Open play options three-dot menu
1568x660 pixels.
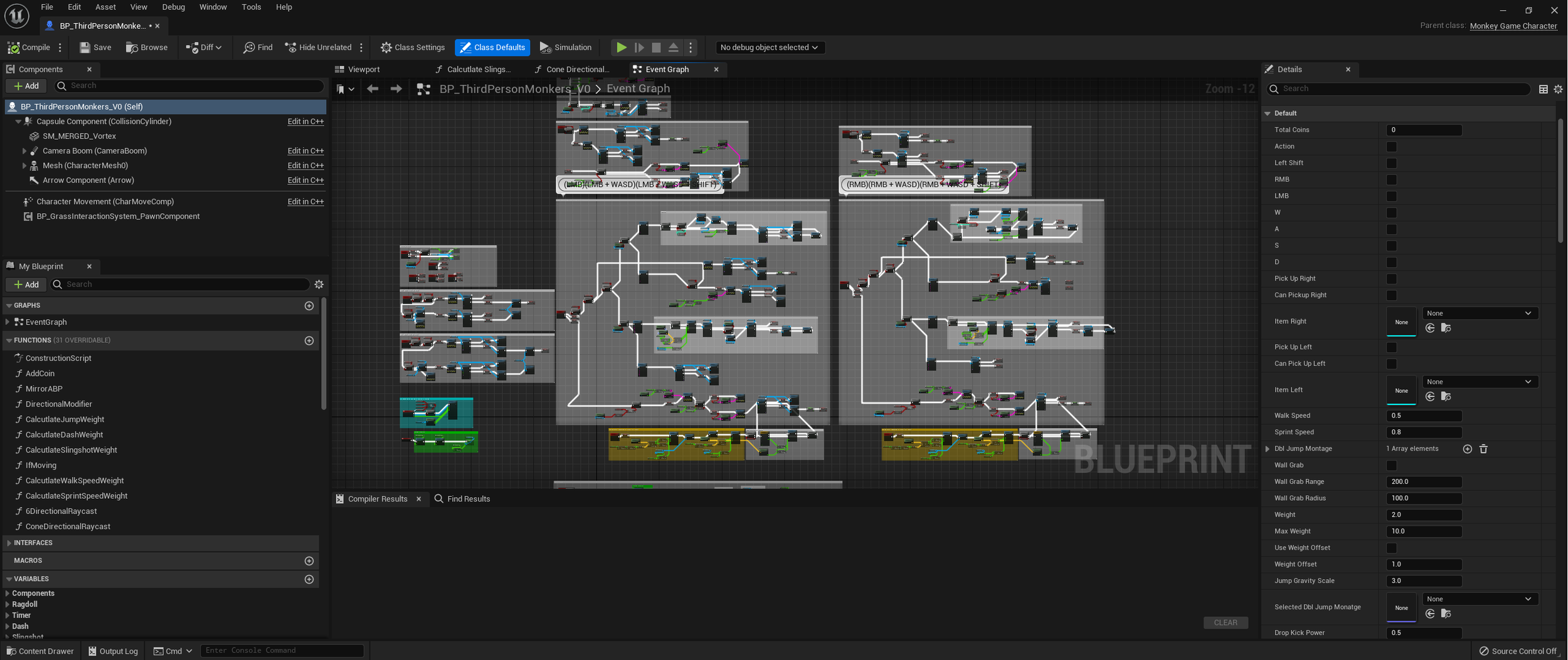(x=691, y=48)
